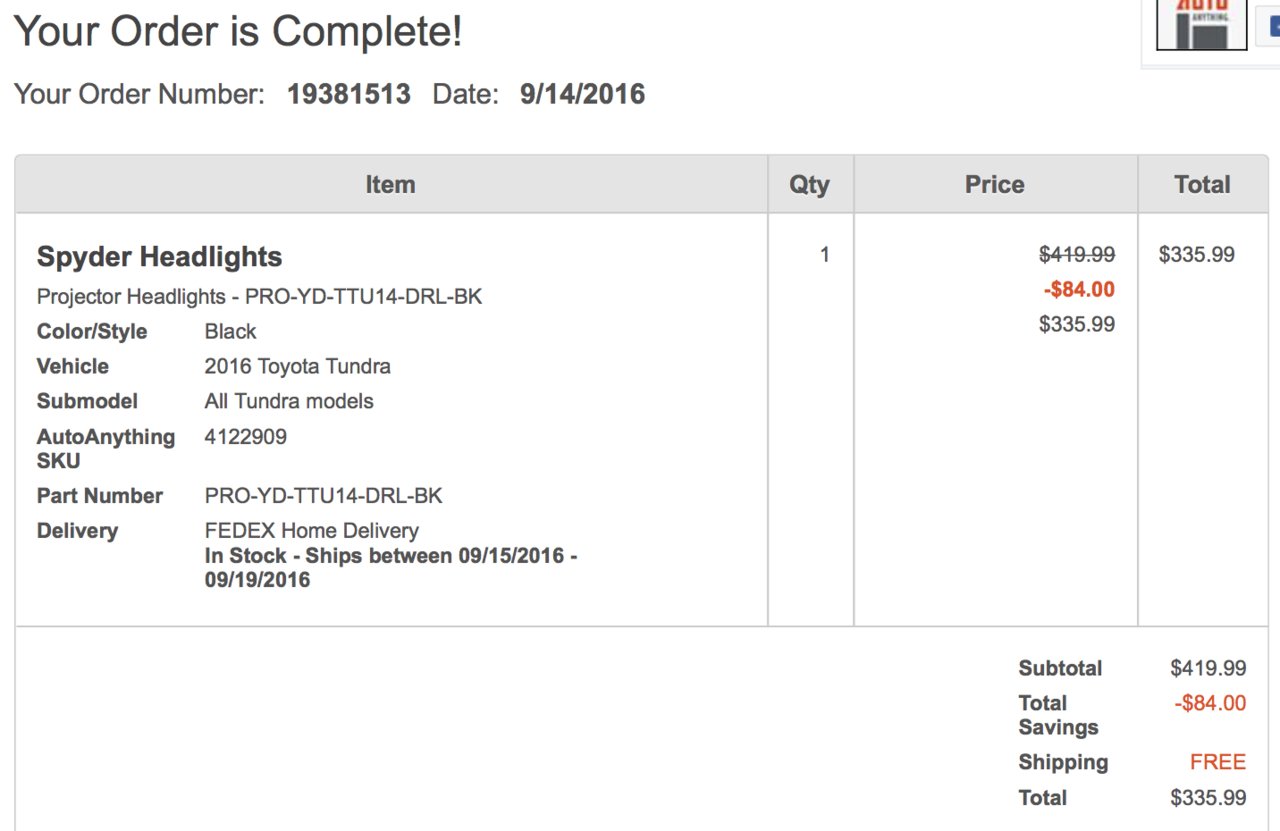Click the In Stock ship date notice
This screenshot has width=1280, height=831.
391,568
